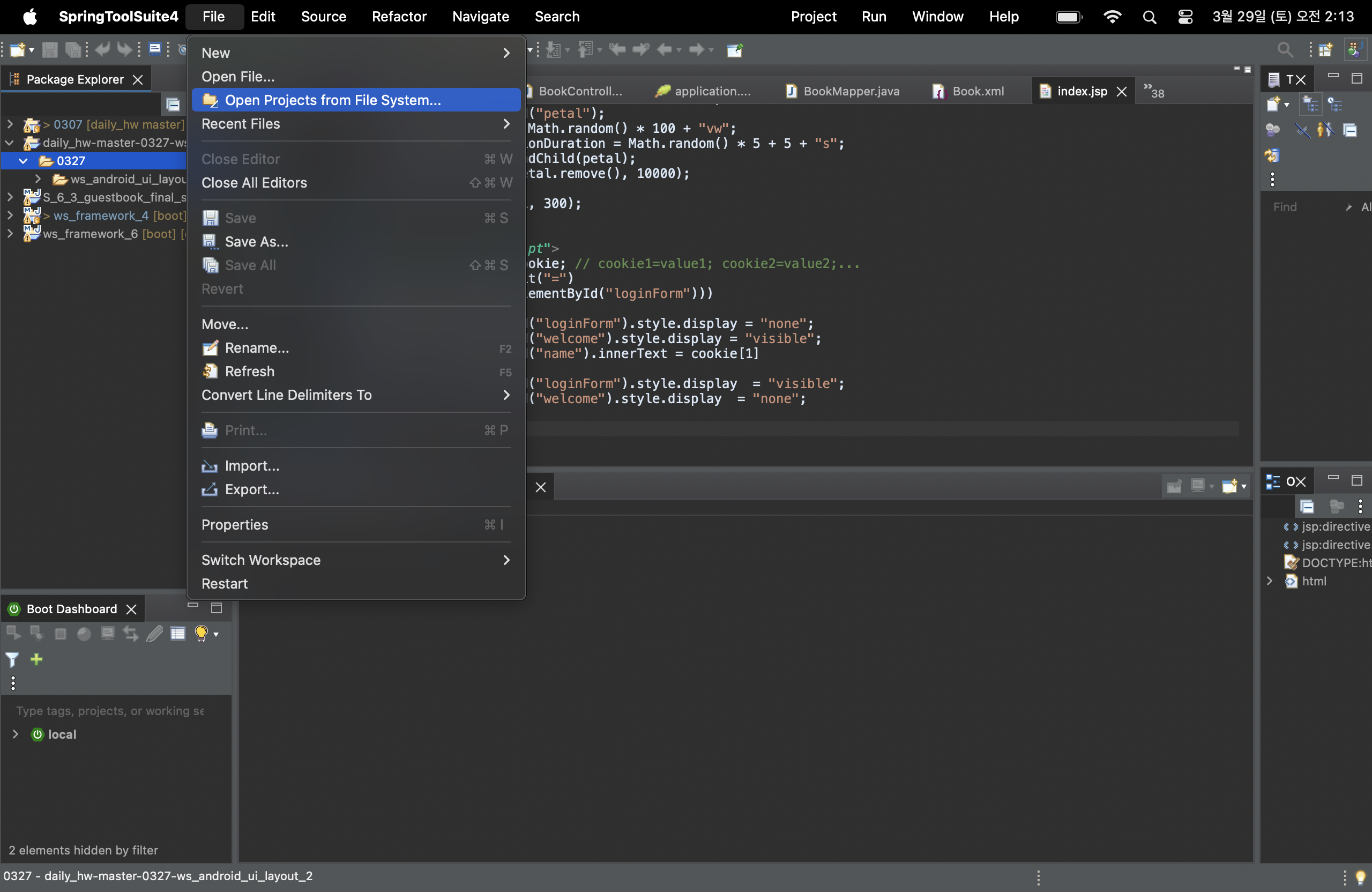Collapse all in Package Explorer toolbar

click(x=173, y=105)
